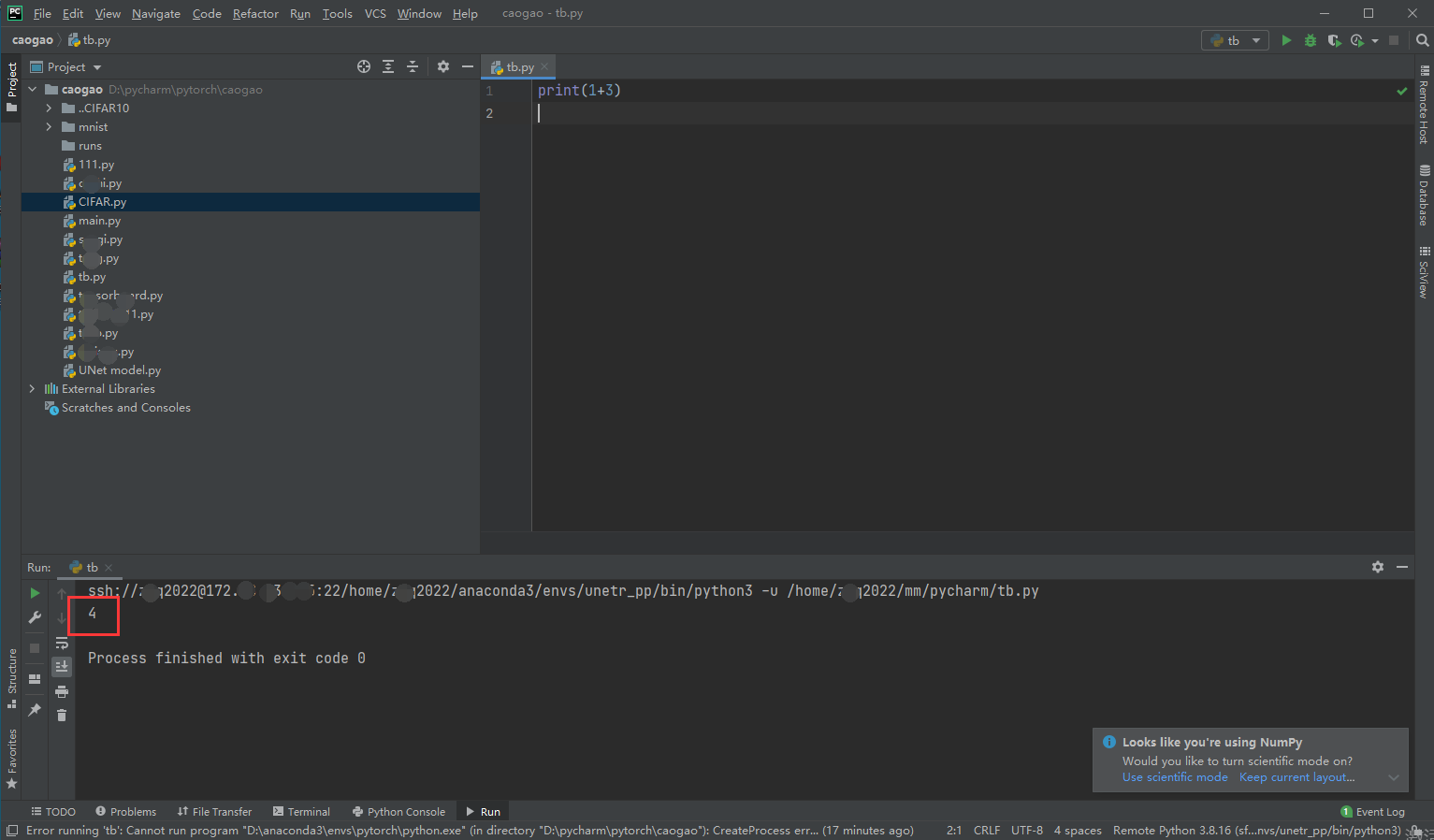Open the Event Log
Image resolution: width=1434 pixels, height=840 pixels.
click(1373, 812)
